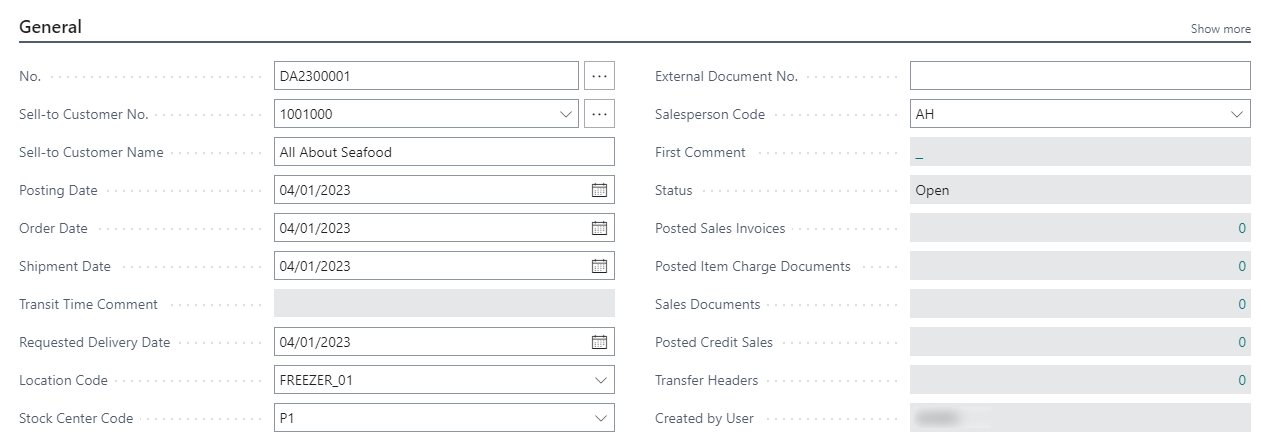Open Posted Item Charge Documents count
Screen dimensions: 1261x441
[x=1242, y=266]
